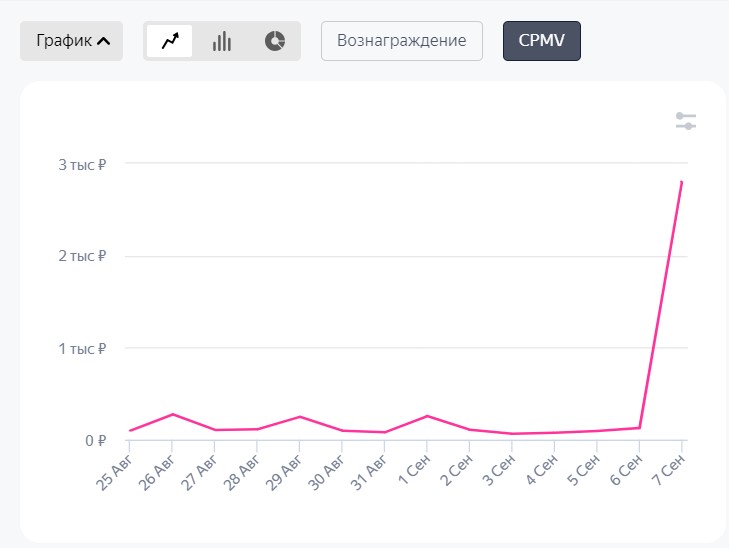Click the 26 Авг data point
This screenshot has width=729, height=548.
point(172,414)
